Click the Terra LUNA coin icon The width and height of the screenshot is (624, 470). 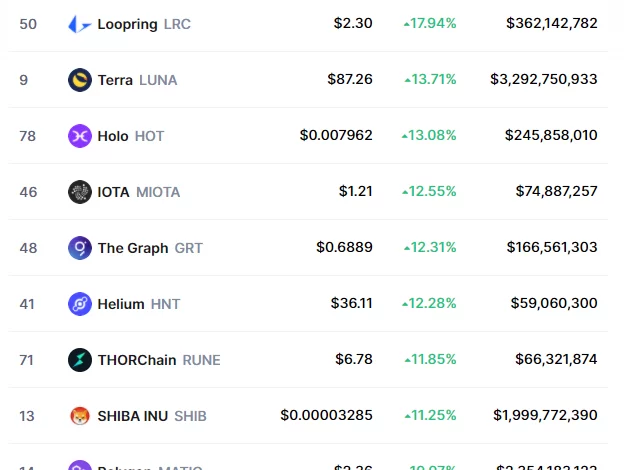coord(79,79)
